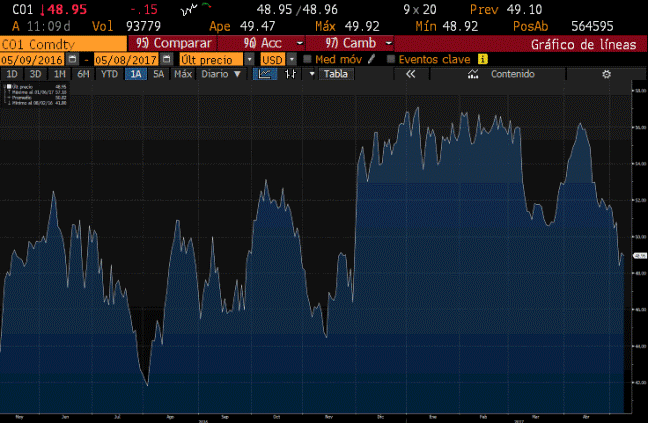
Task: Collapse panel with double left chevron
Action: pos(410,74)
